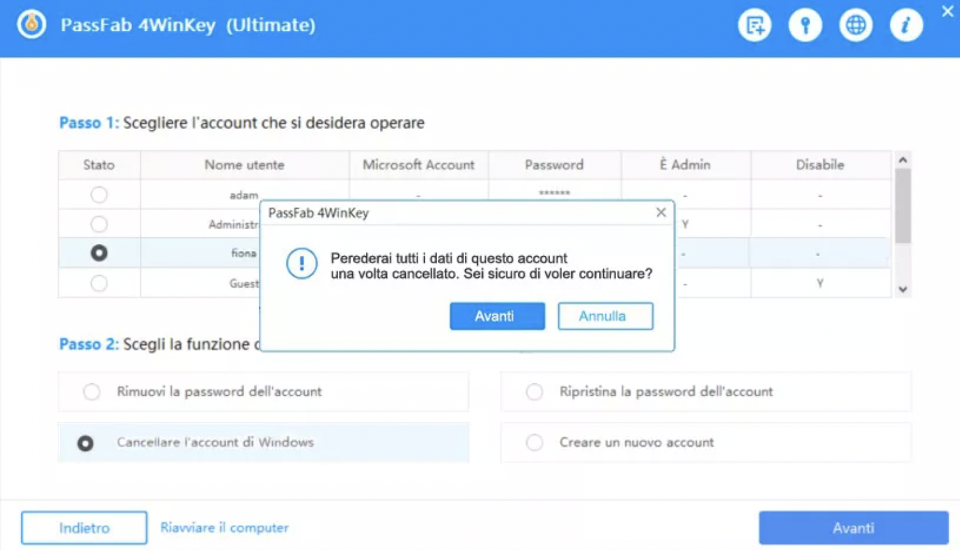Click the Indietro back button
The width and height of the screenshot is (960, 550).
click(x=84, y=527)
